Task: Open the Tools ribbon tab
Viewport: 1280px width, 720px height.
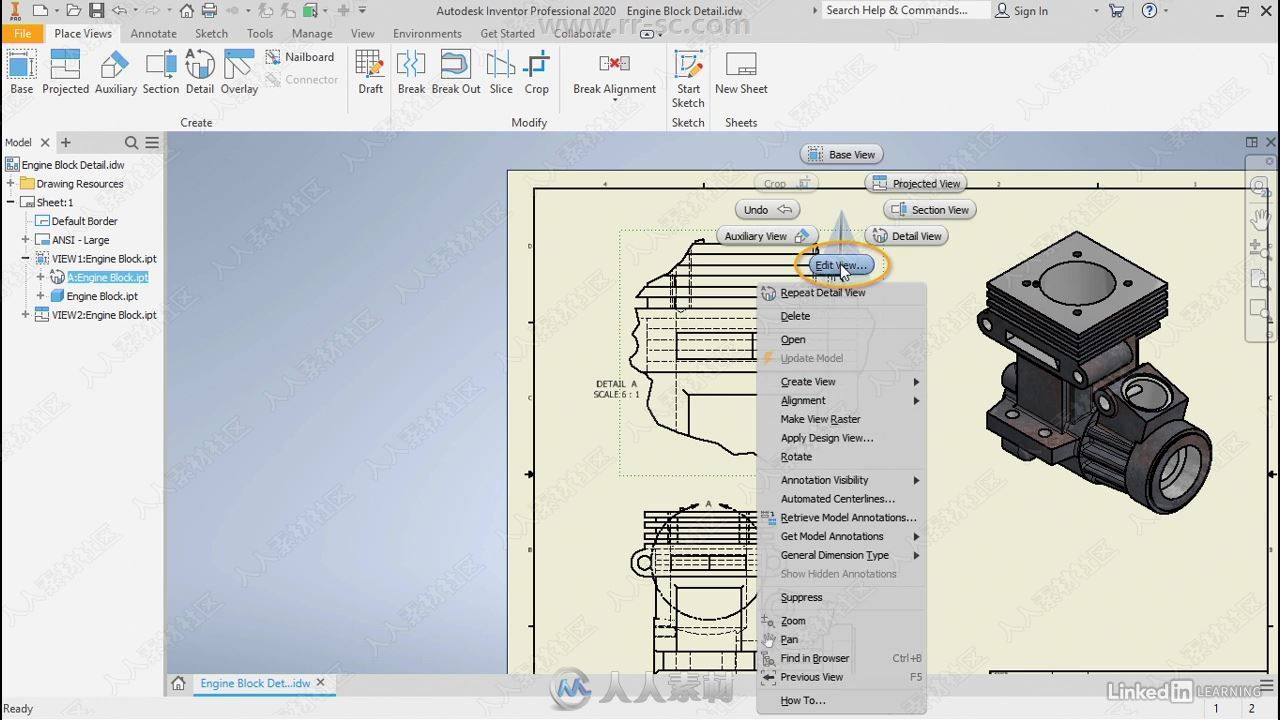Action: click(x=260, y=33)
